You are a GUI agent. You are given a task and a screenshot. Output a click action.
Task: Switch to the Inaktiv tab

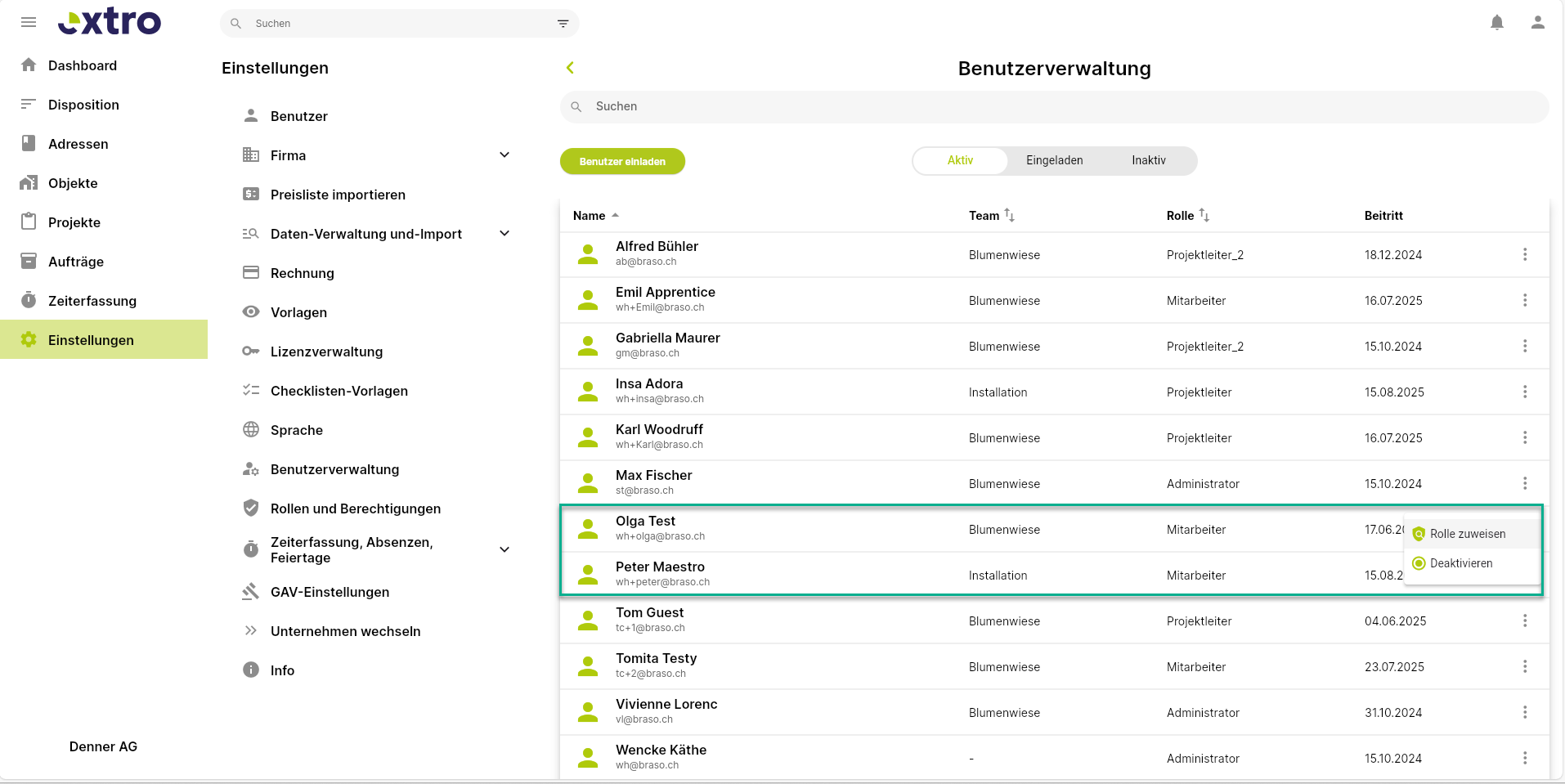[1149, 160]
